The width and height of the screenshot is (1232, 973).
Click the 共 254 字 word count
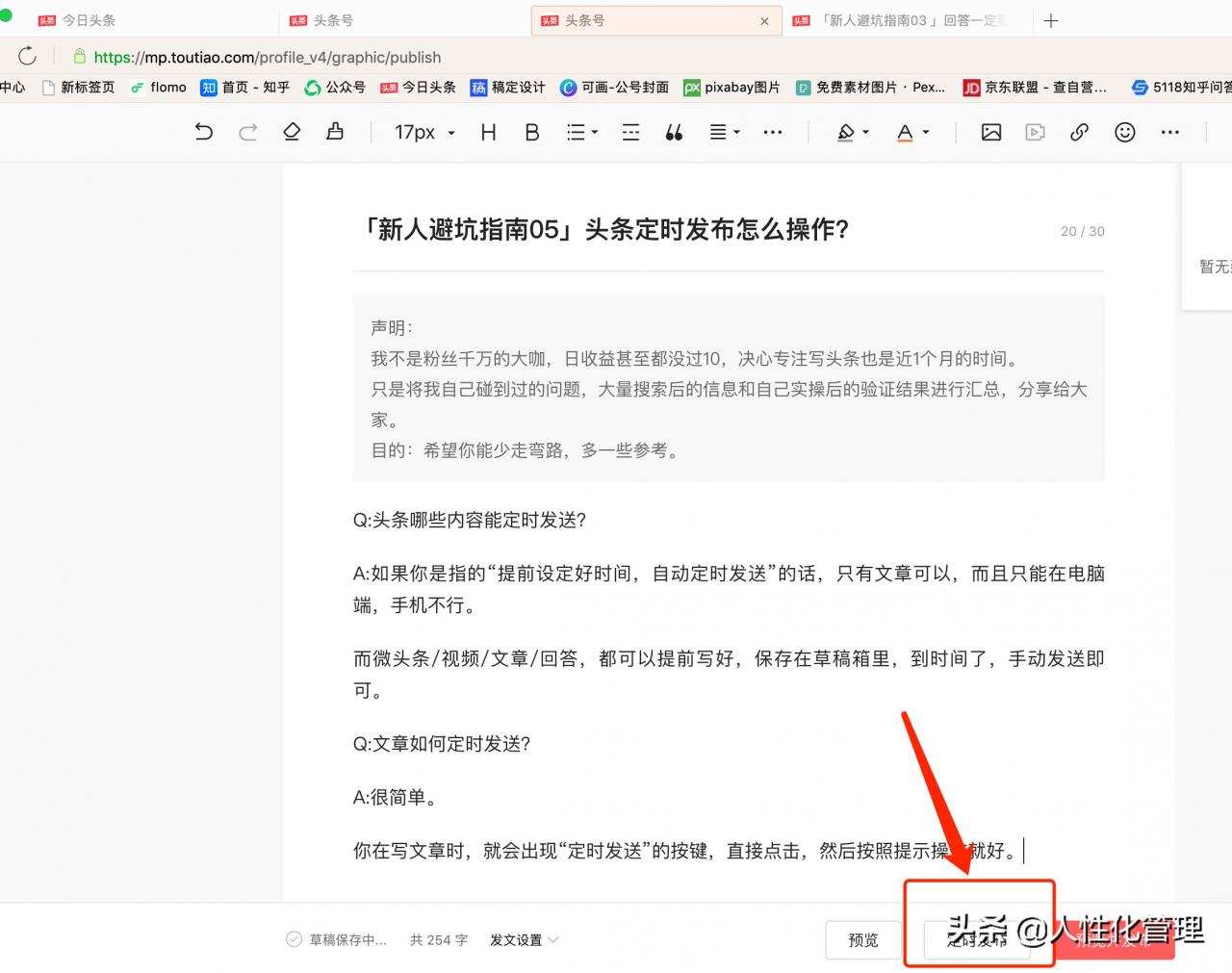(x=439, y=939)
